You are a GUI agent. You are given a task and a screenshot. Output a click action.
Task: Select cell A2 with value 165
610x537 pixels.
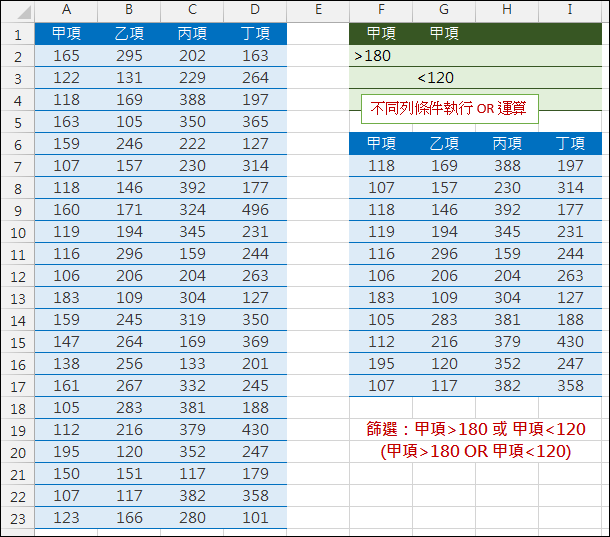[x=66, y=56]
